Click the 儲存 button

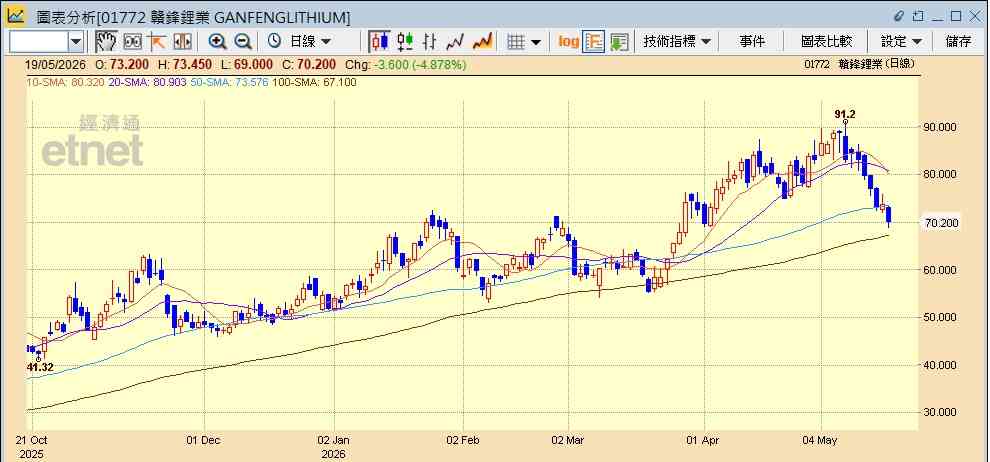point(958,42)
